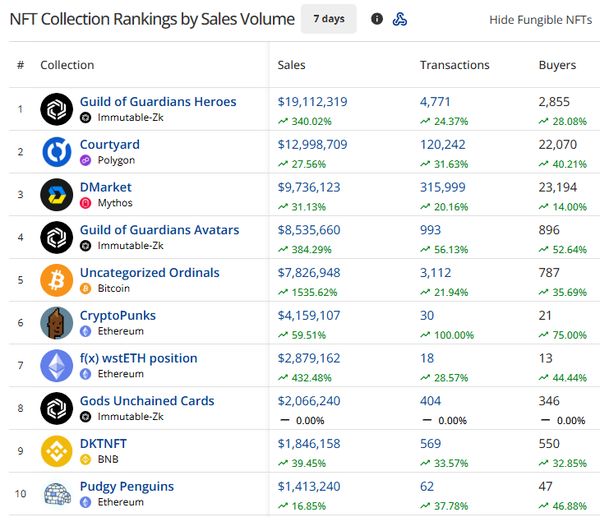Viewport: 600px width, 517px height.
Task: Click transactions count 3,112
Action: [435, 272]
